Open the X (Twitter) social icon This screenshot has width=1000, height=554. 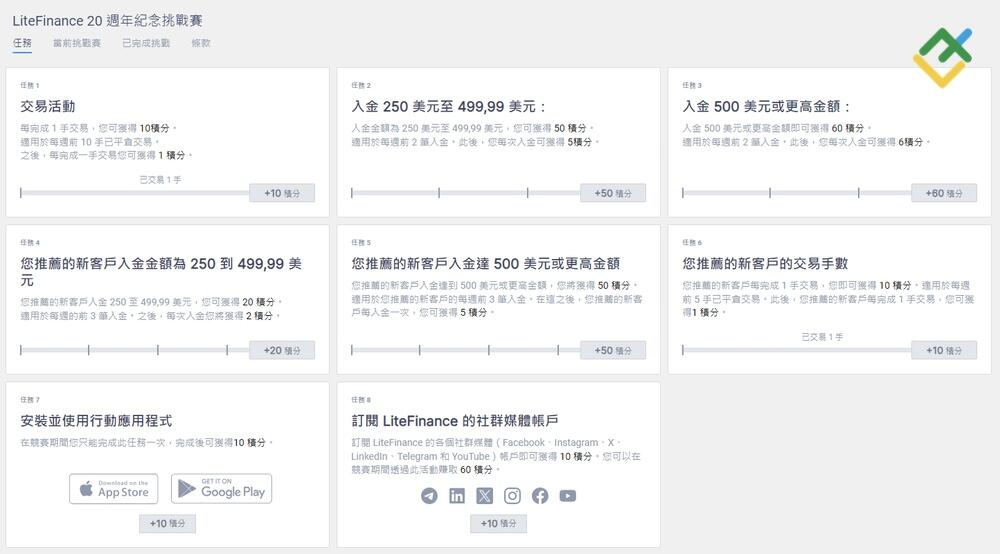point(485,495)
